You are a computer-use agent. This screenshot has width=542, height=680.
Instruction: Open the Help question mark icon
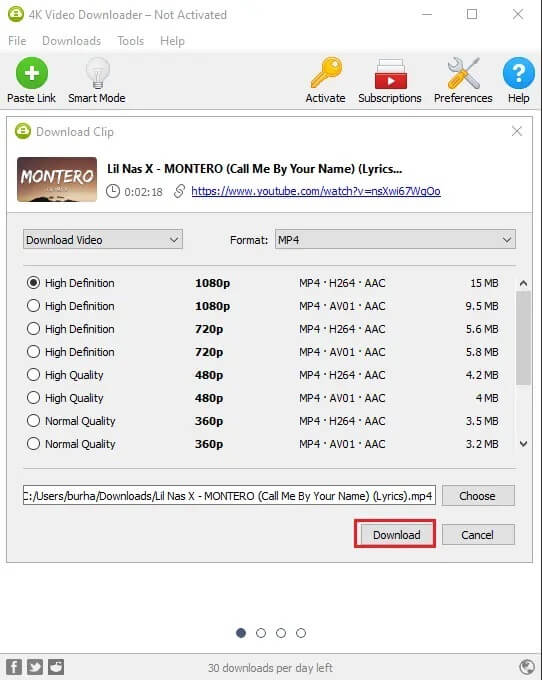point(519,73)
